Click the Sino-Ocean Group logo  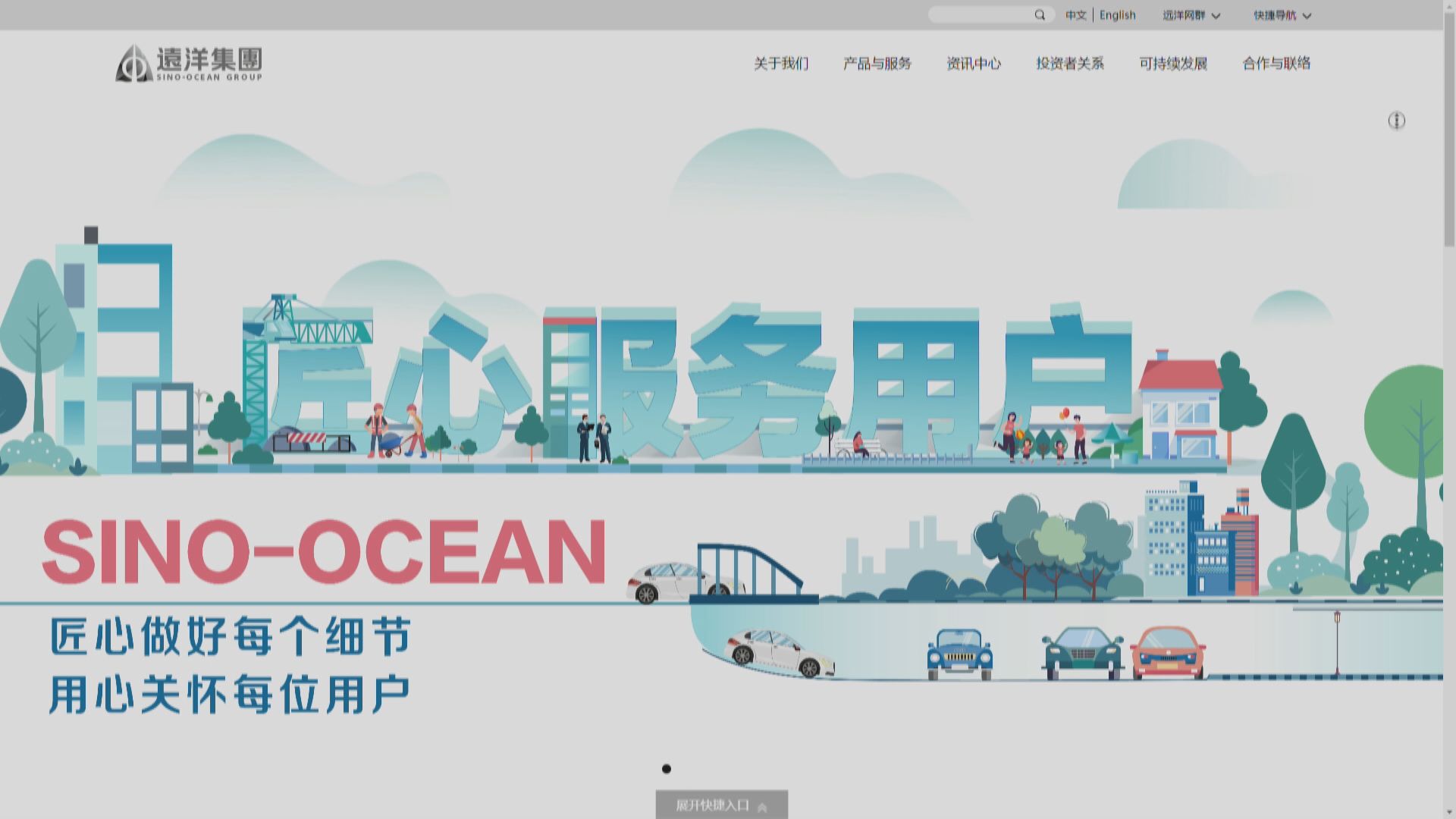pyautogui.click(x=189, y=63)
